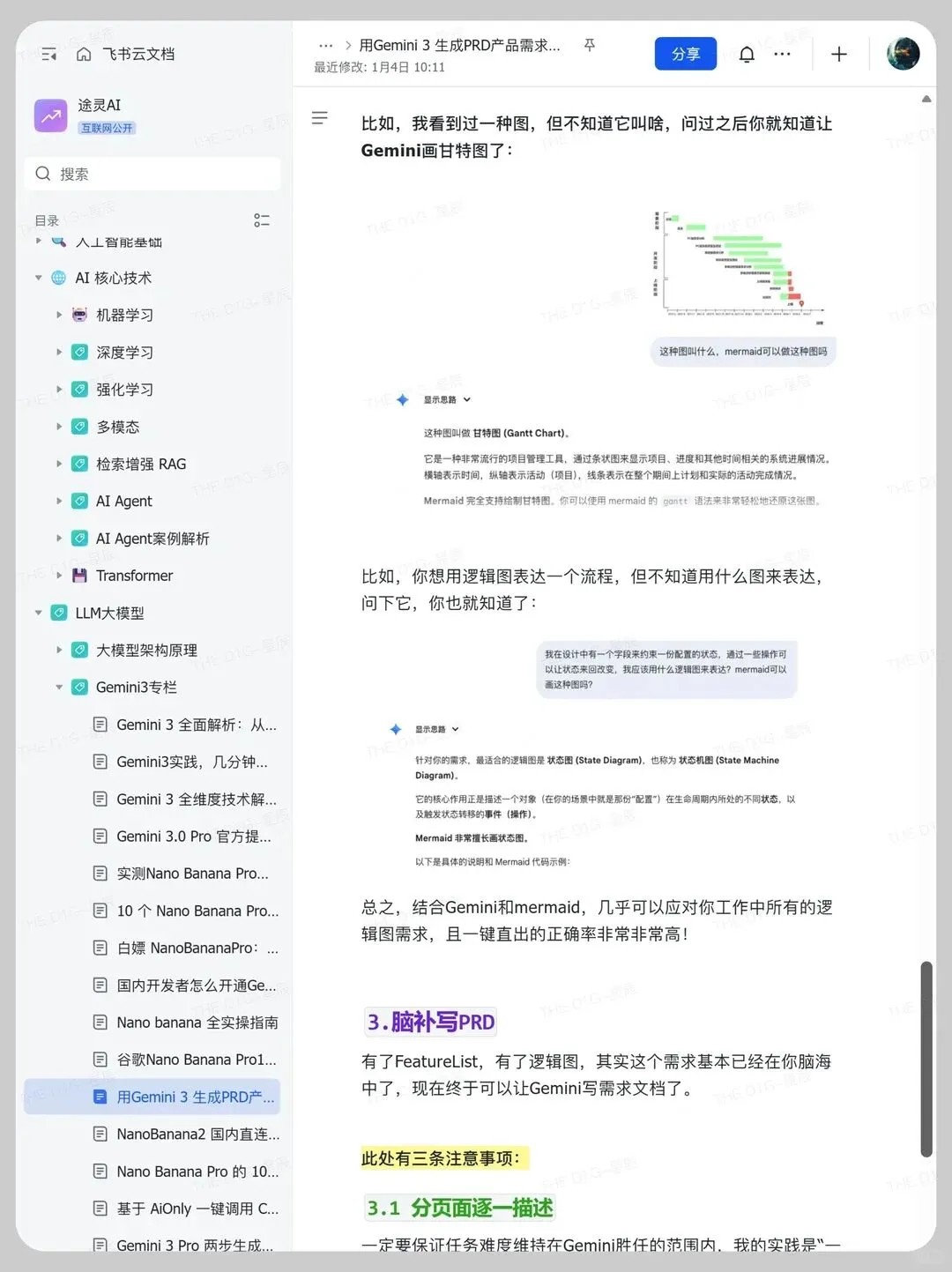Toggle the document outline icon beside content

pos(320,117)
